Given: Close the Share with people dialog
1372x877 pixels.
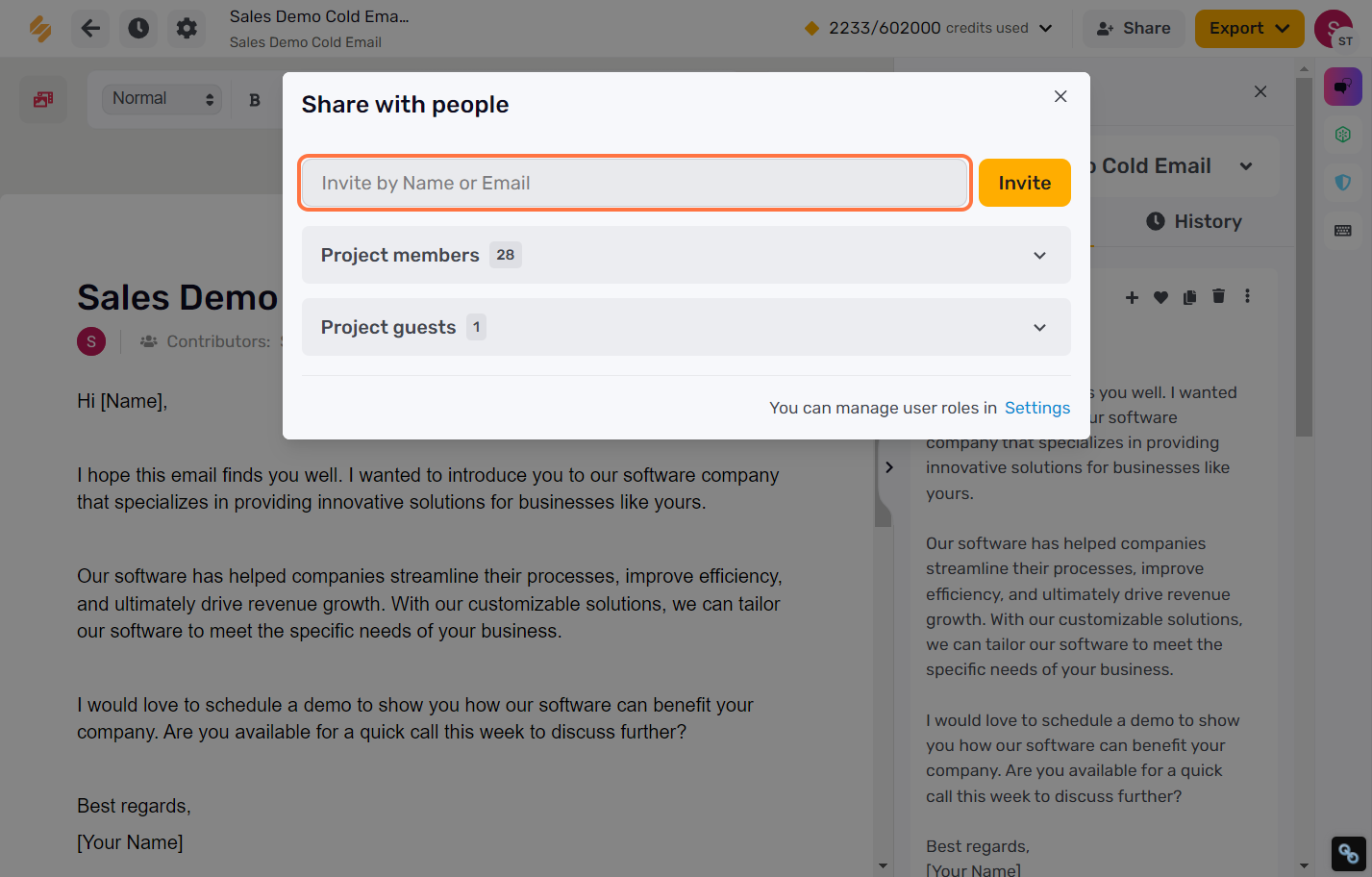Looking at the screenshot, I should (x=1060, y=96).
